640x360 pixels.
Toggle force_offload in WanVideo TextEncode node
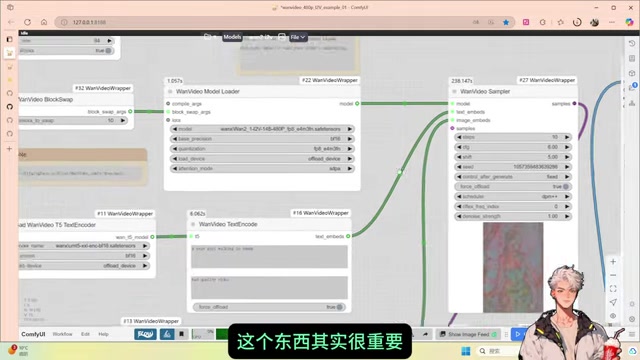(339, 307)
